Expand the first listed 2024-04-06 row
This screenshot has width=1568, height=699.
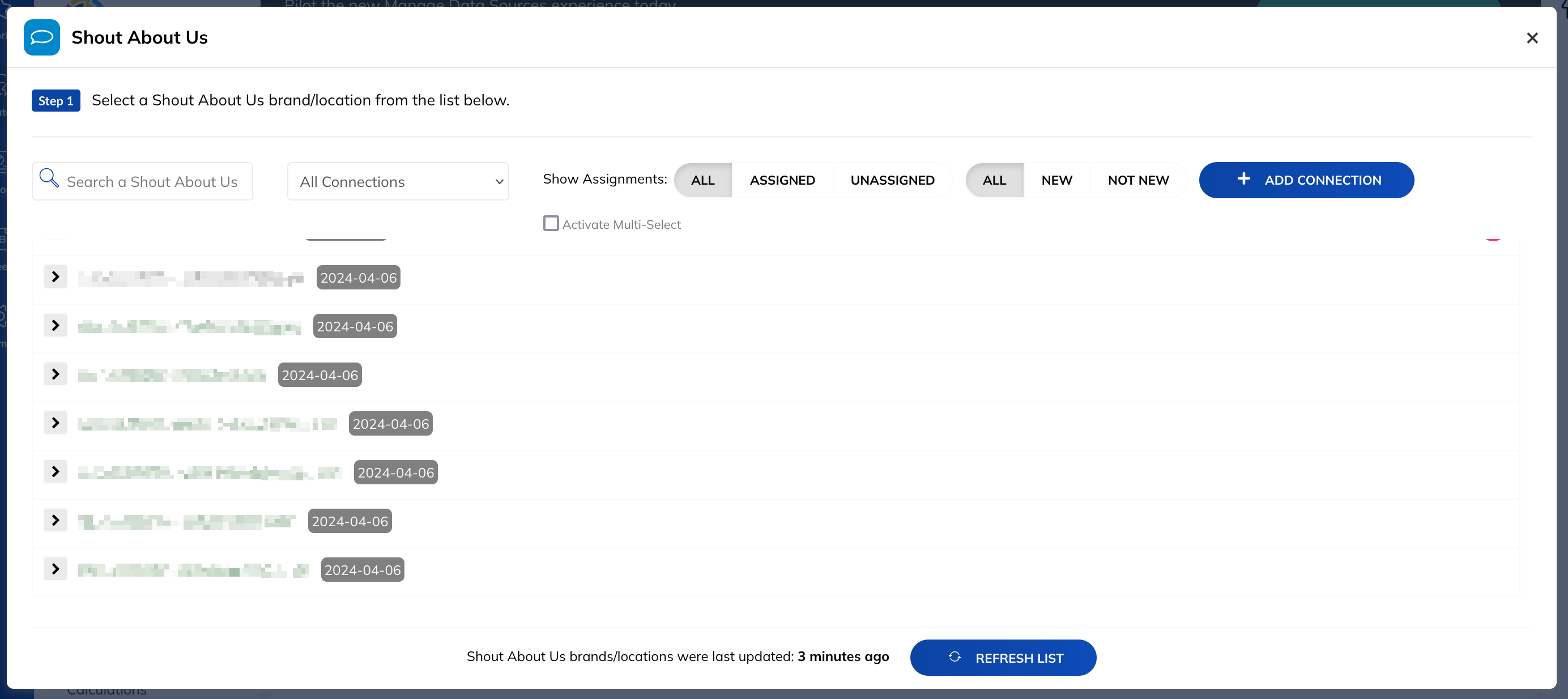pos(56,277)
